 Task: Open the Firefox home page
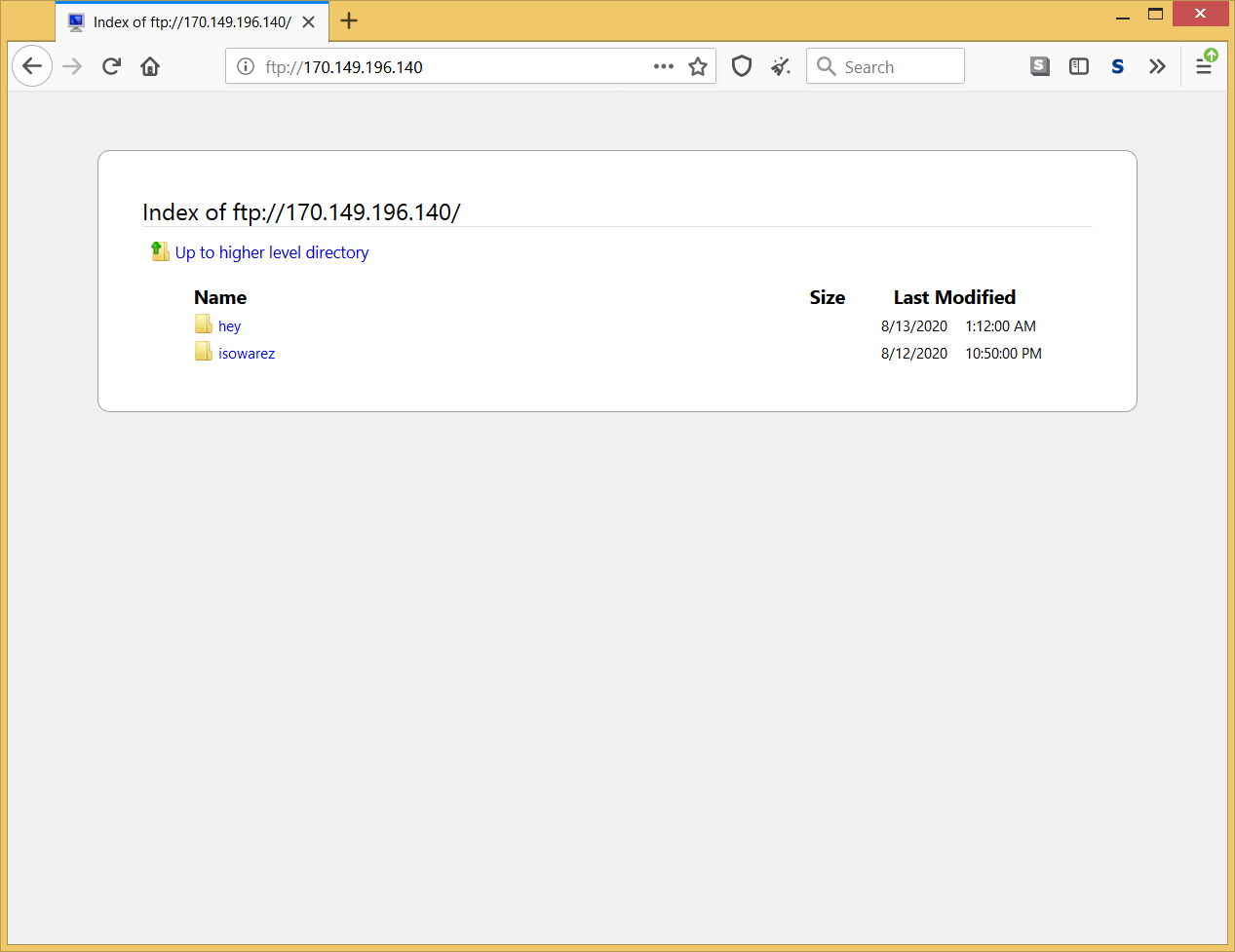pyautogui.click(x=150, y=66)
